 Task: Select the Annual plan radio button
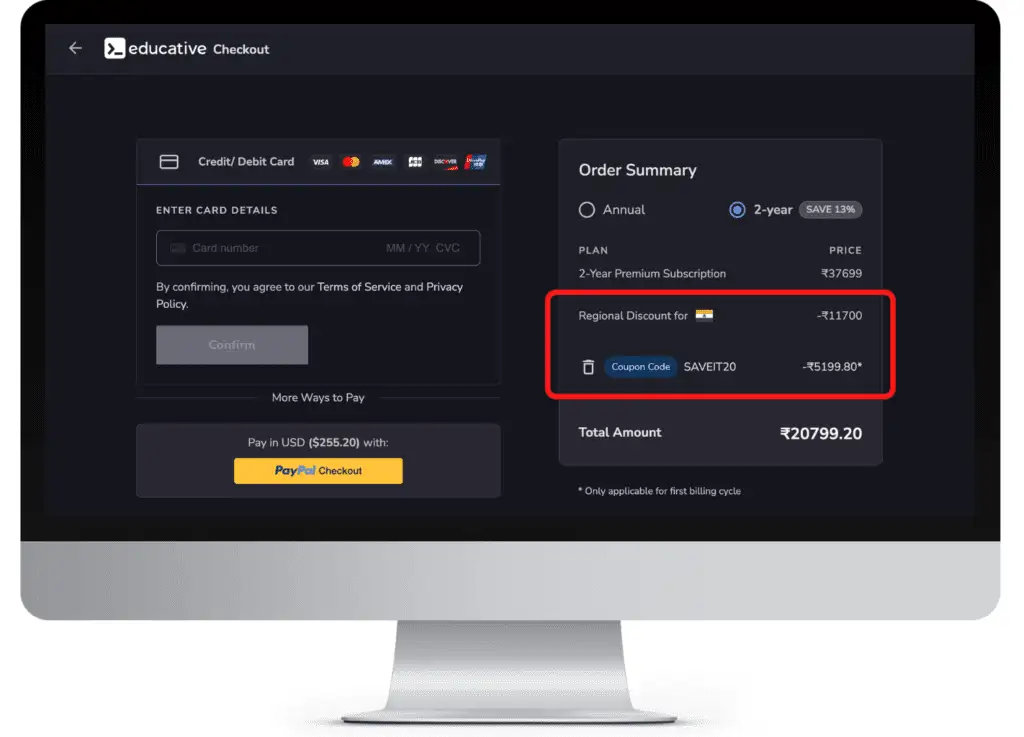click(586, 210)
